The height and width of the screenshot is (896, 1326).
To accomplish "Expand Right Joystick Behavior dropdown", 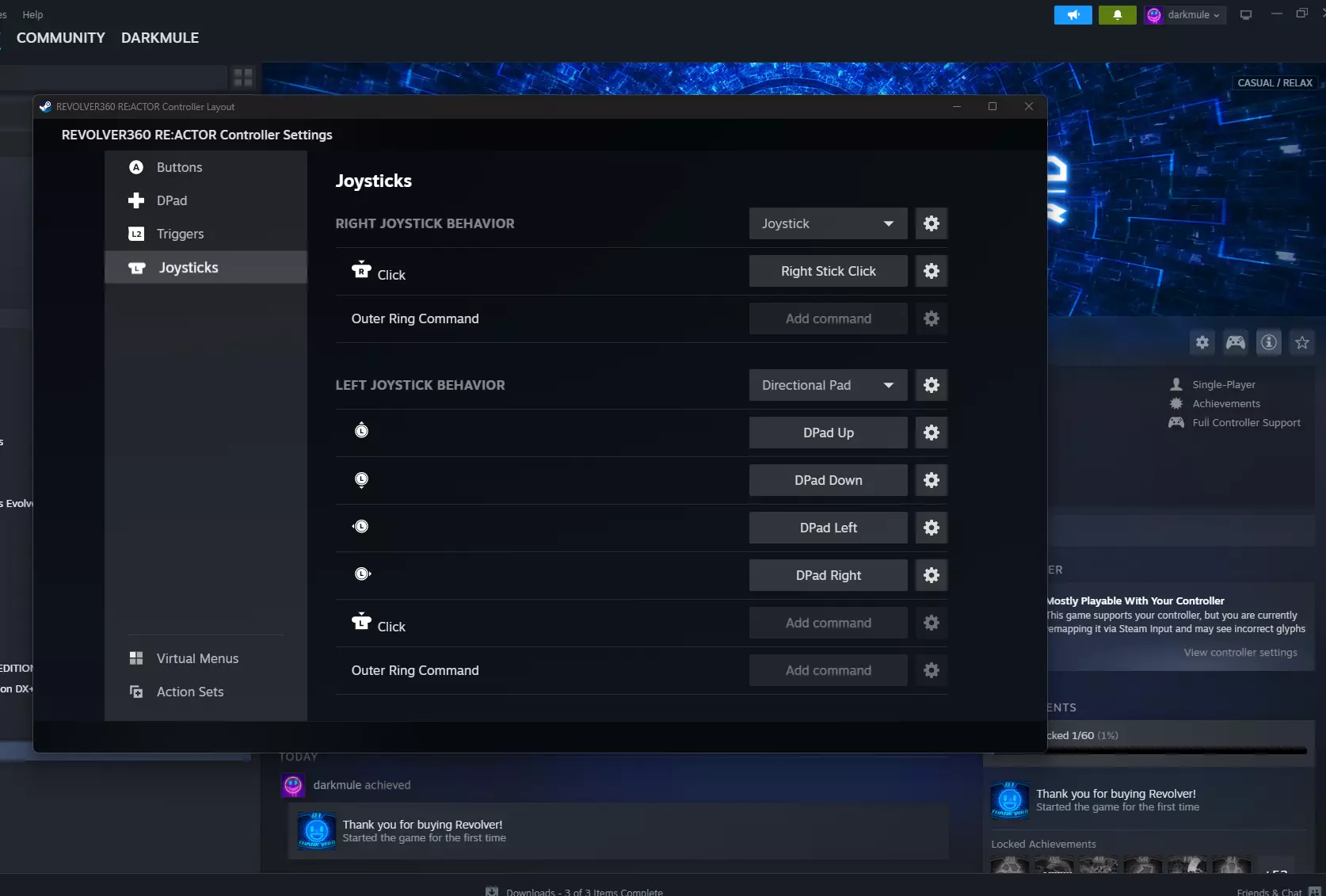I will (829, 223).
